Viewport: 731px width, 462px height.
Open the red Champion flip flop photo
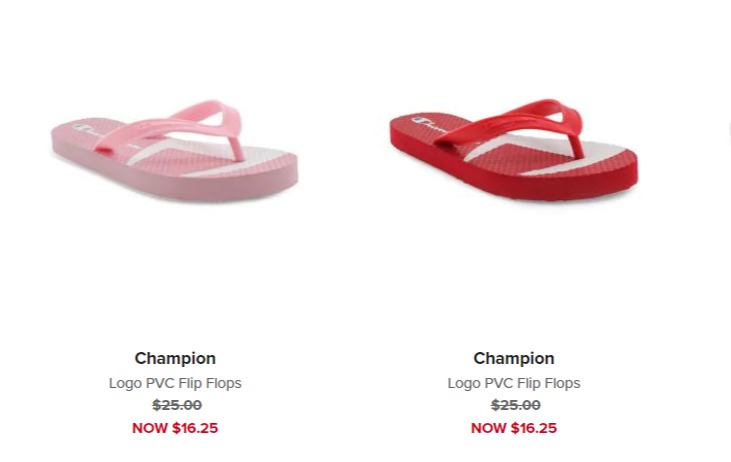coord(514,150)
